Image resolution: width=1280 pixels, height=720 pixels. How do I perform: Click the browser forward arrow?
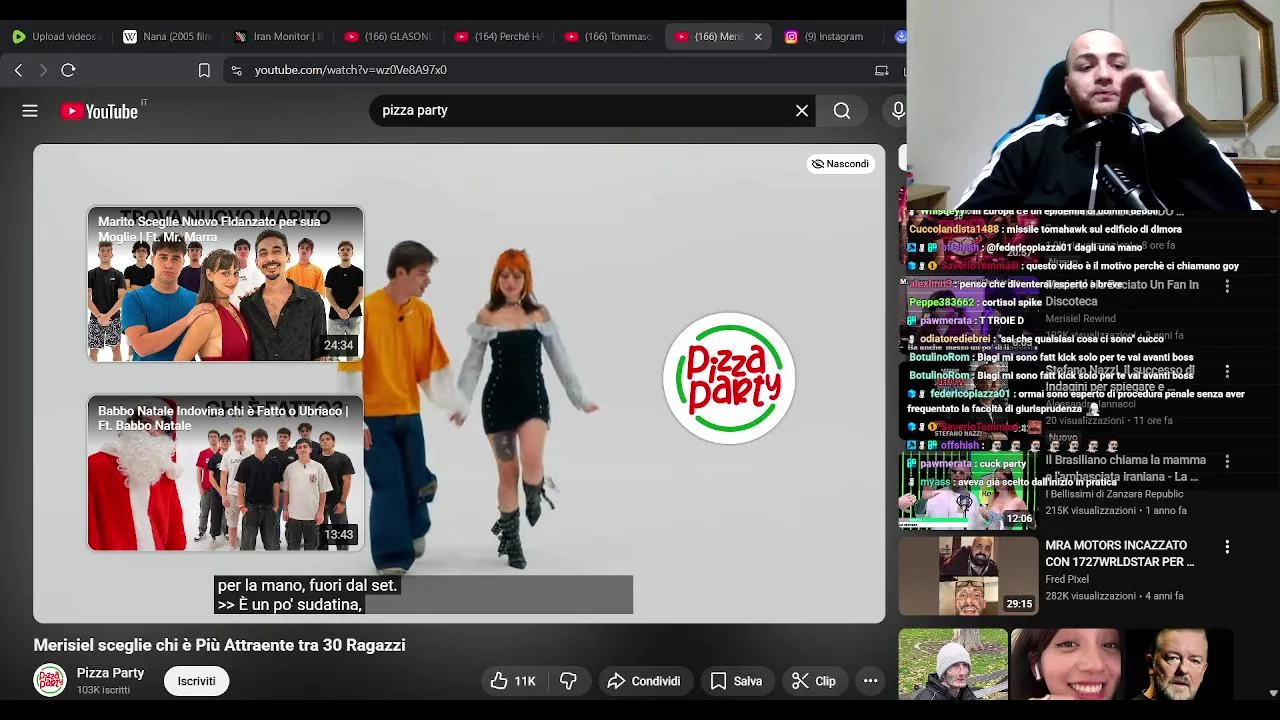tap(43, 70)
